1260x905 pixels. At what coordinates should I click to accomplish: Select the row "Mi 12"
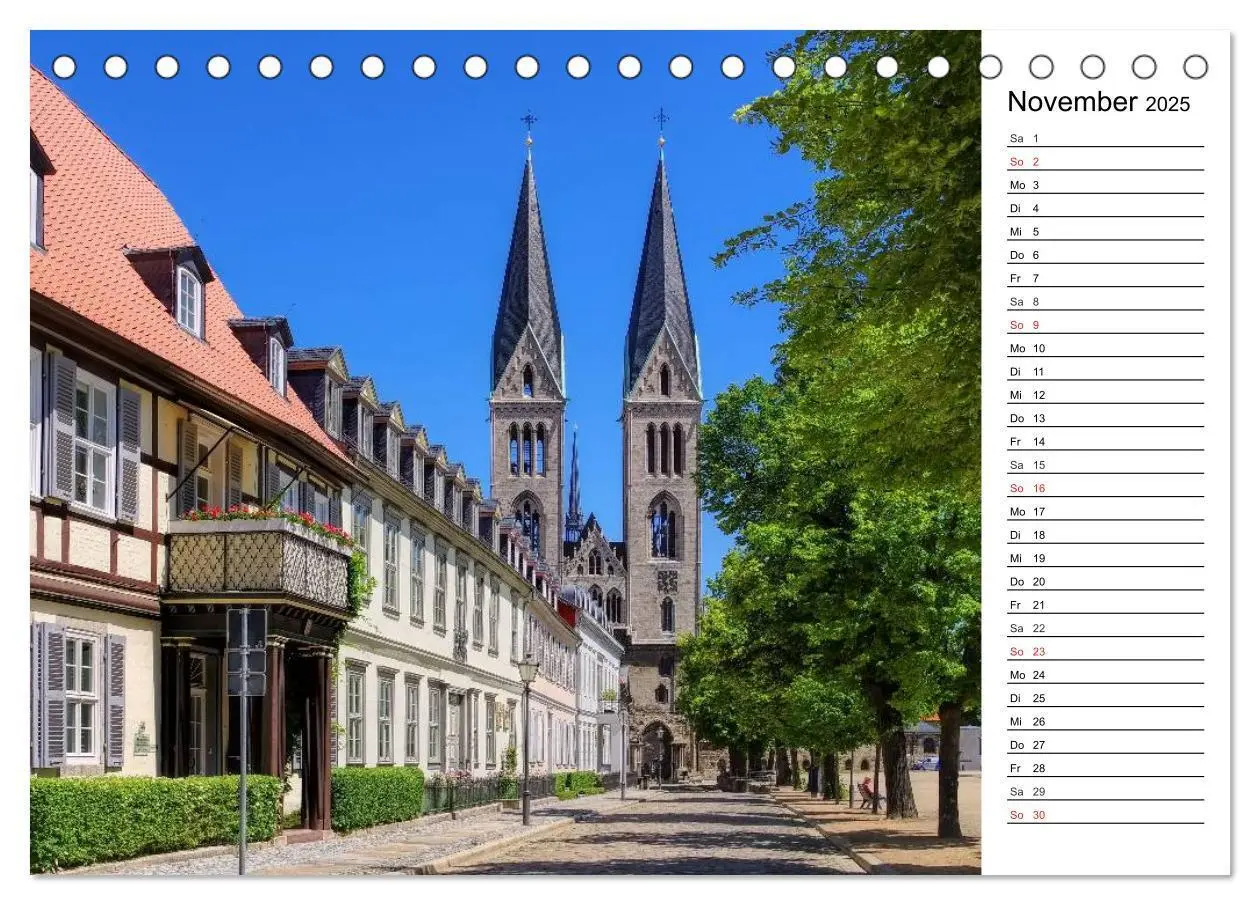point(1105,395)
